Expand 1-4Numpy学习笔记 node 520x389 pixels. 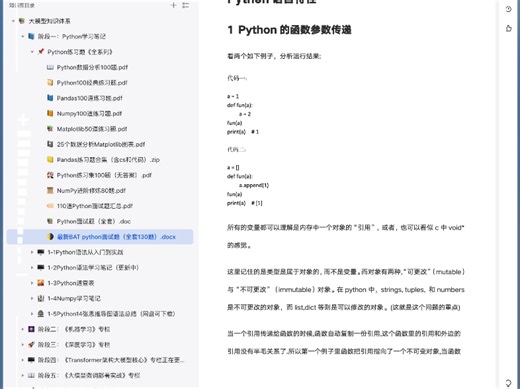tap(32, 298)
